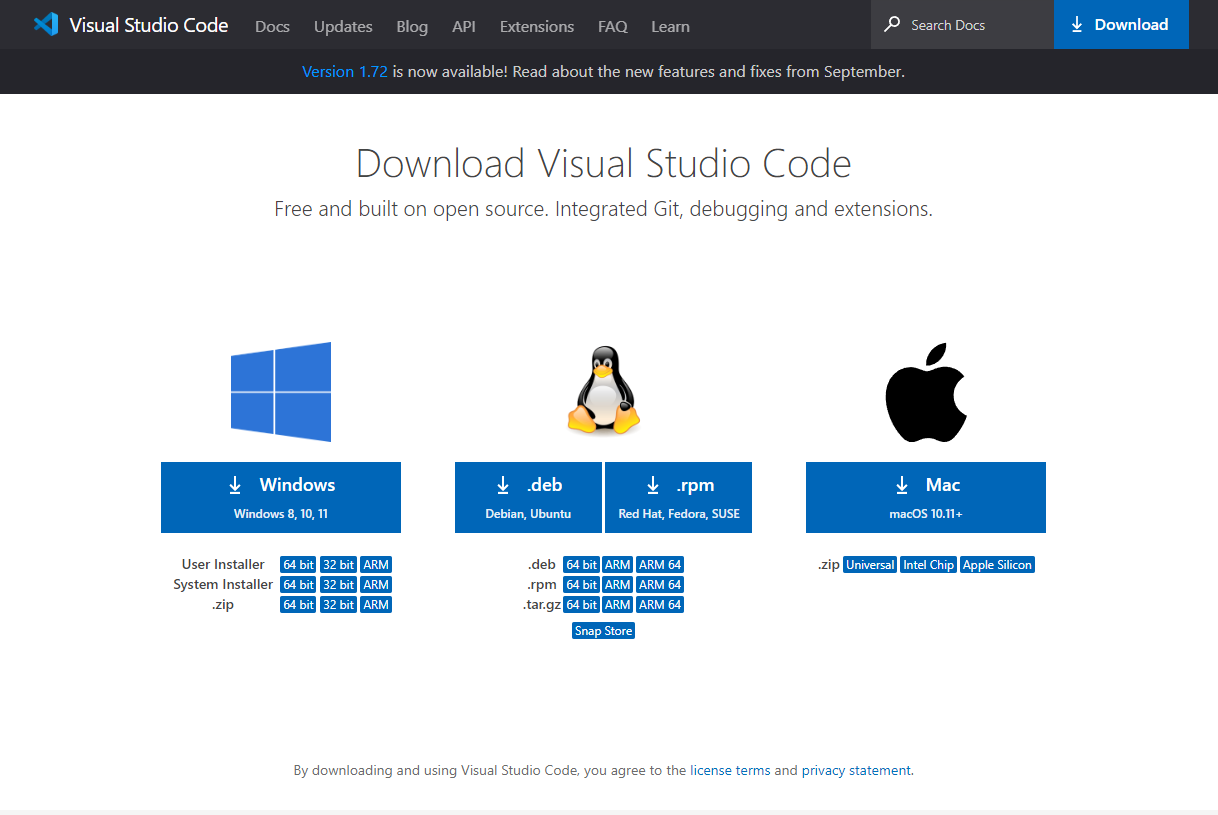Select Linux .rpm 64 bit link
This screenshot has height=815, width=1218.
click(x=581, y=585)
